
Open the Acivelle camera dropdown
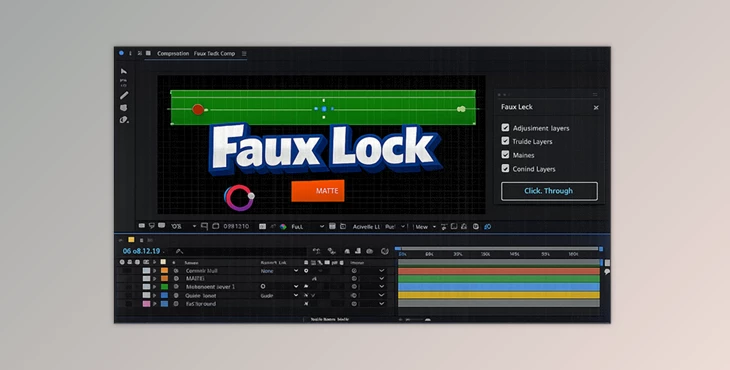[x=366, y=227]
